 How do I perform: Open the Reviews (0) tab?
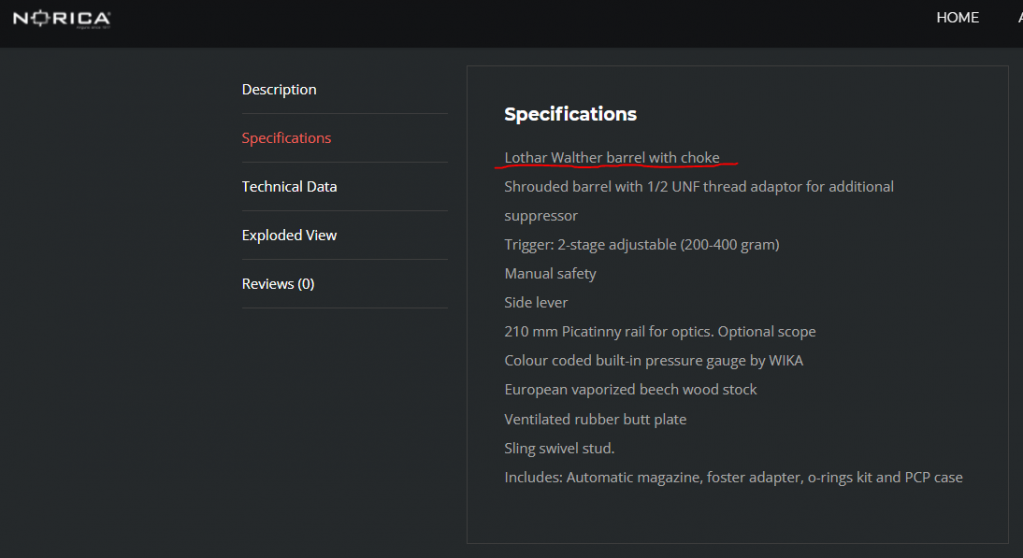pos(279,284)
